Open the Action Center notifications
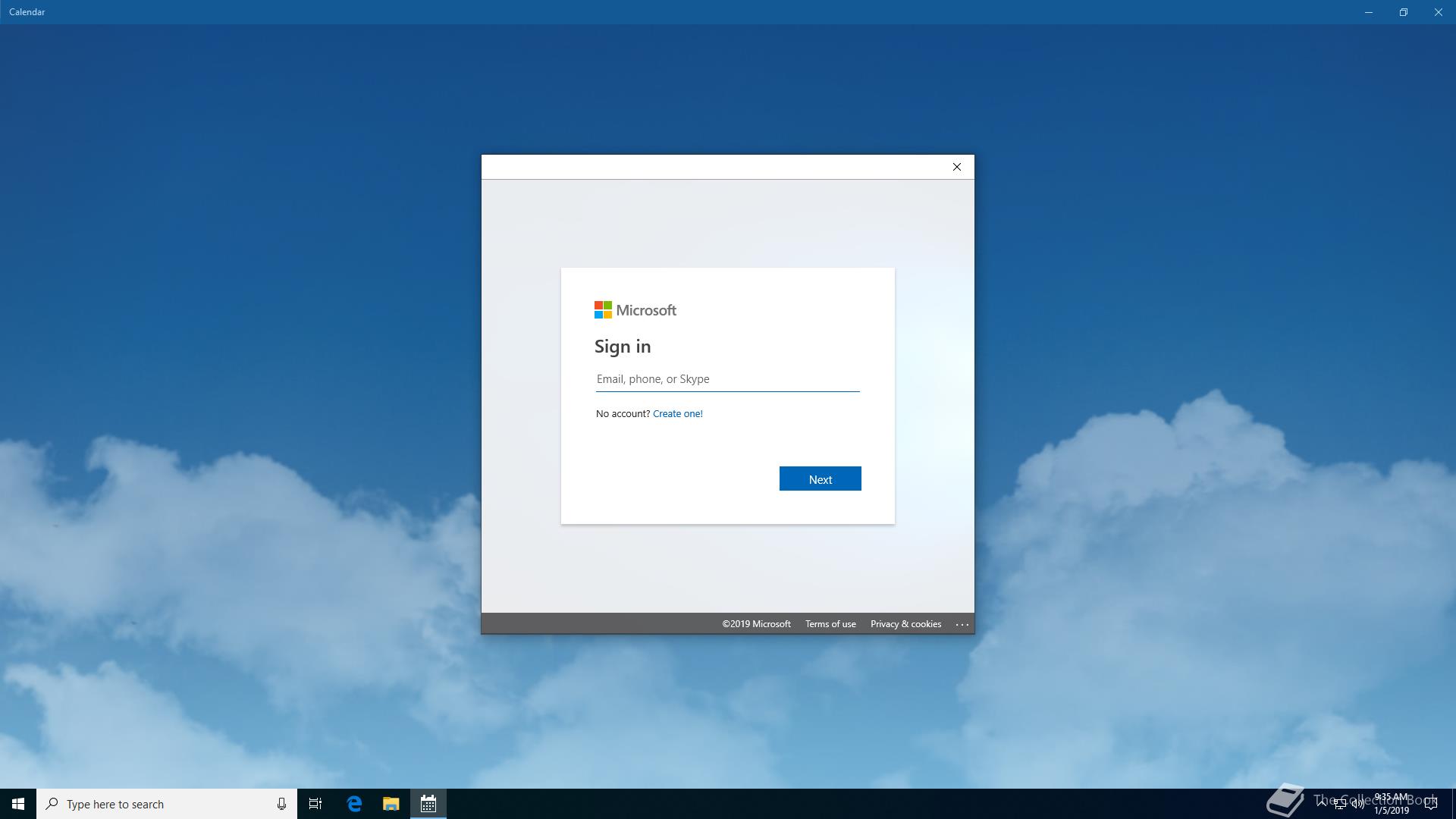This screenshot has height=819, width=1456. click(1430, 804)
